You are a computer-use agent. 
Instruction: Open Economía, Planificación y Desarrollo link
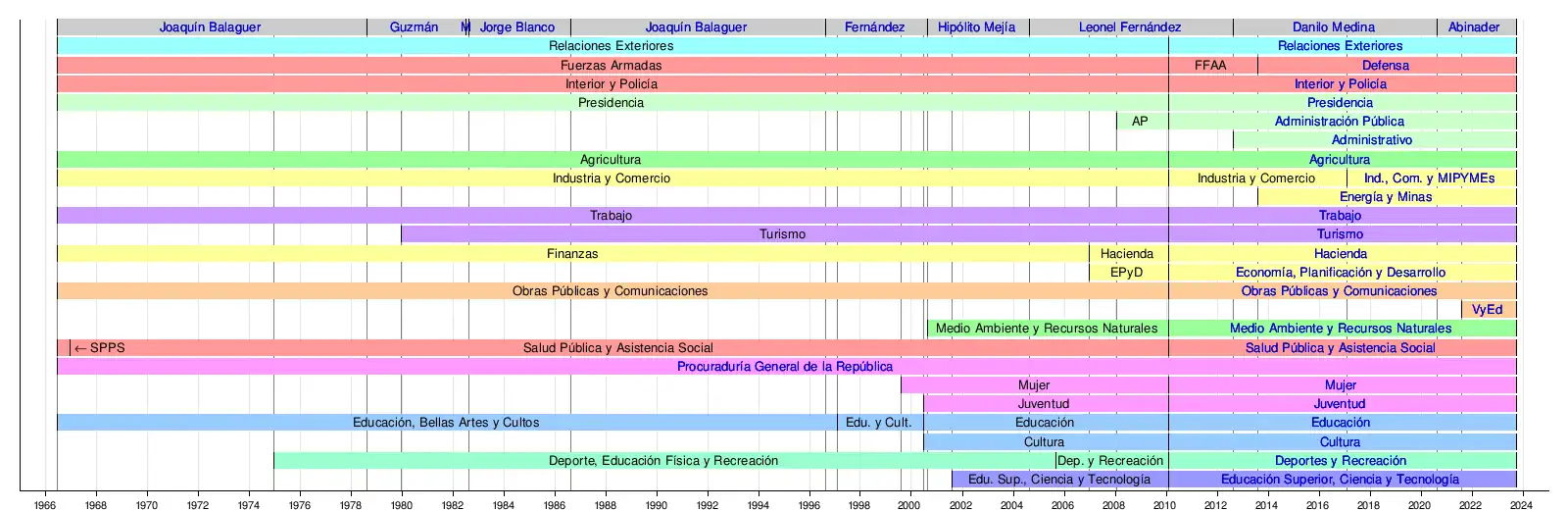1340,273
